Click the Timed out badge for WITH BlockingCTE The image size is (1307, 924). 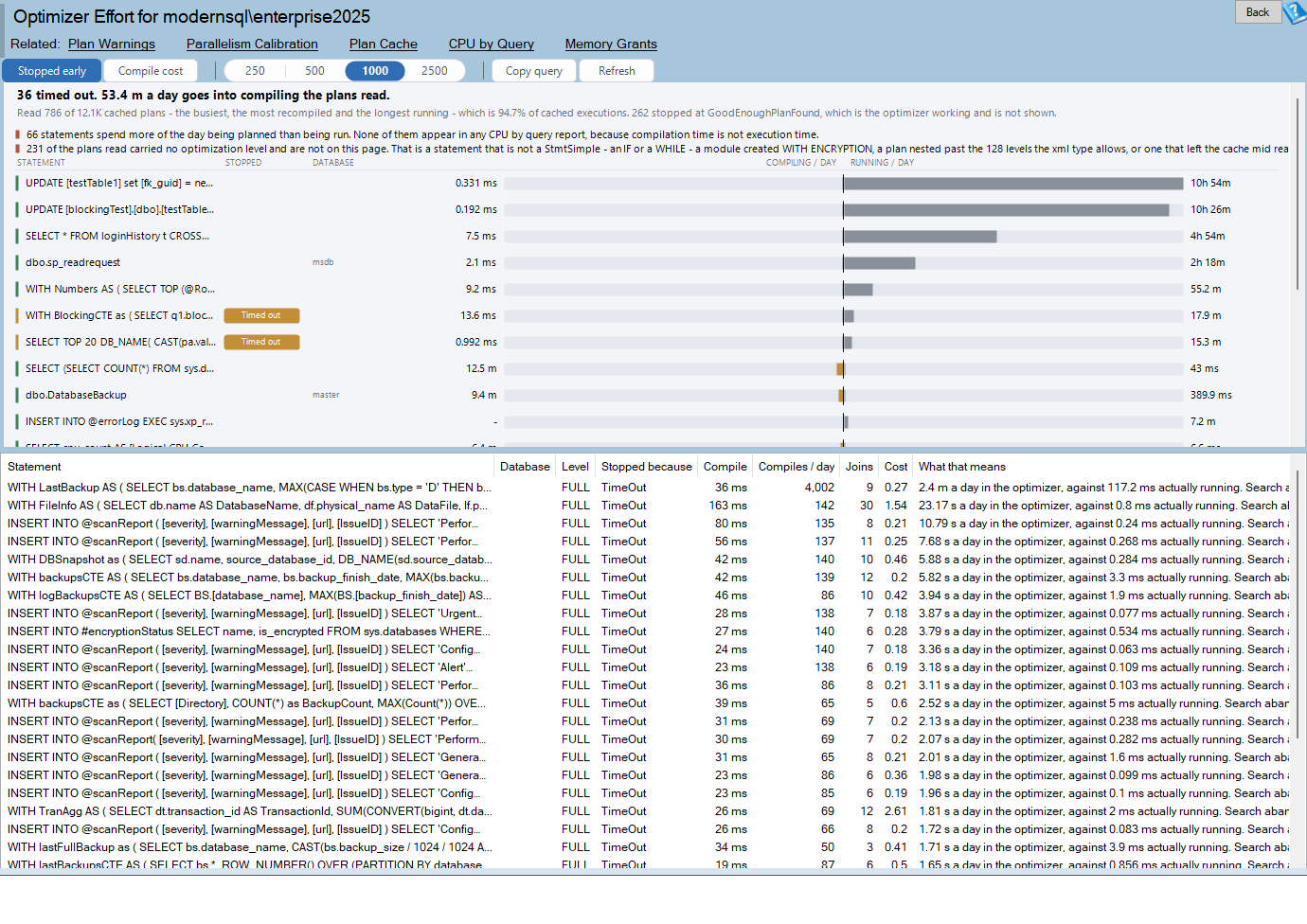tap(261, 315)
